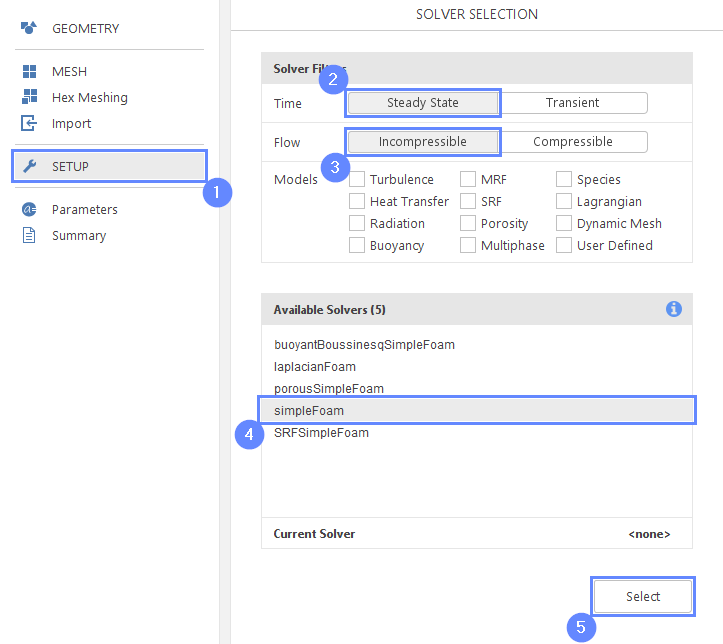Viewport: 723px width, 644px height.
Task: Click the Setup wrench icon
Action: [x=29, y=166]
